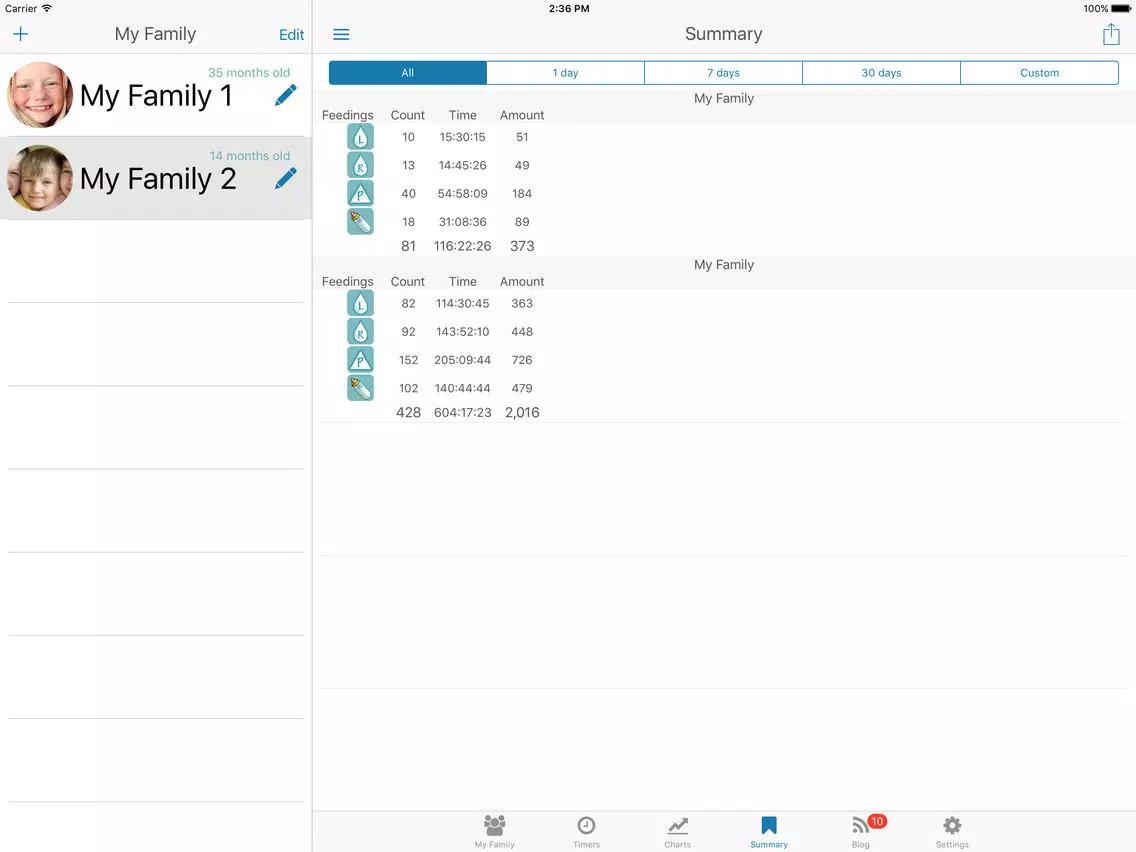Select the All time filter segment

click(x=408, y=73)
